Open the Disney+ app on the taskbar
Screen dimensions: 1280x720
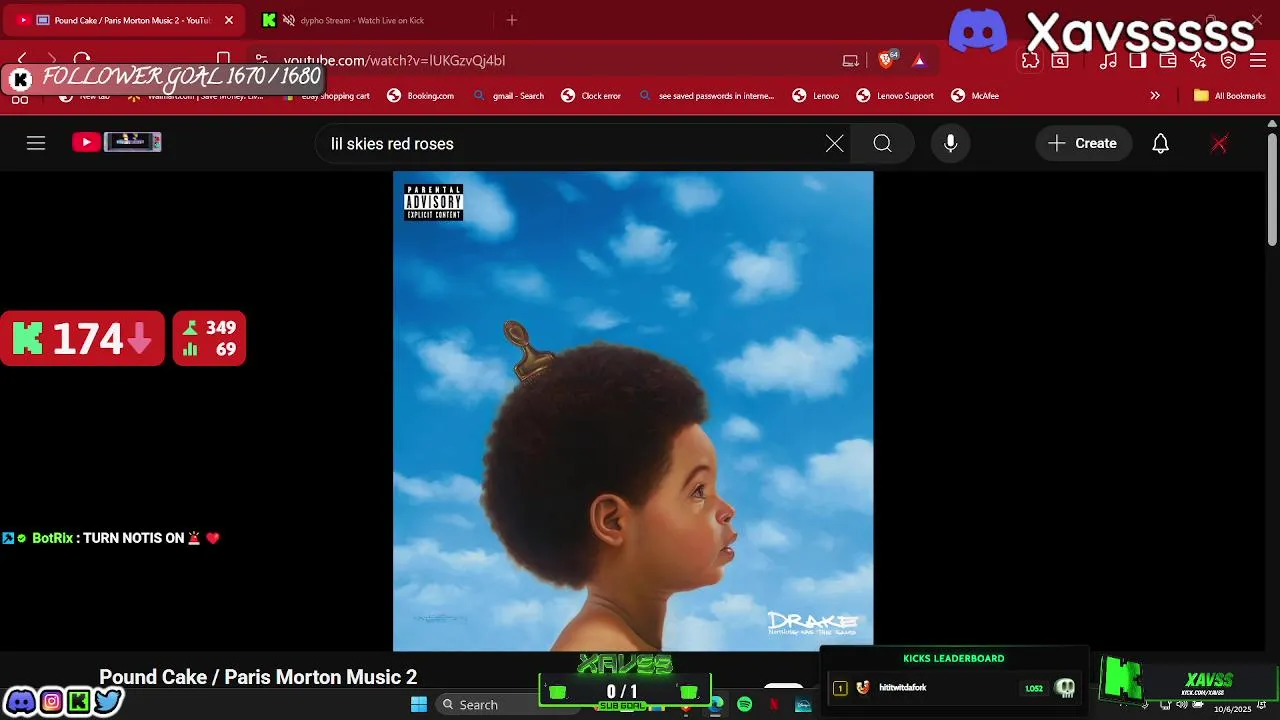pos(803,705)
